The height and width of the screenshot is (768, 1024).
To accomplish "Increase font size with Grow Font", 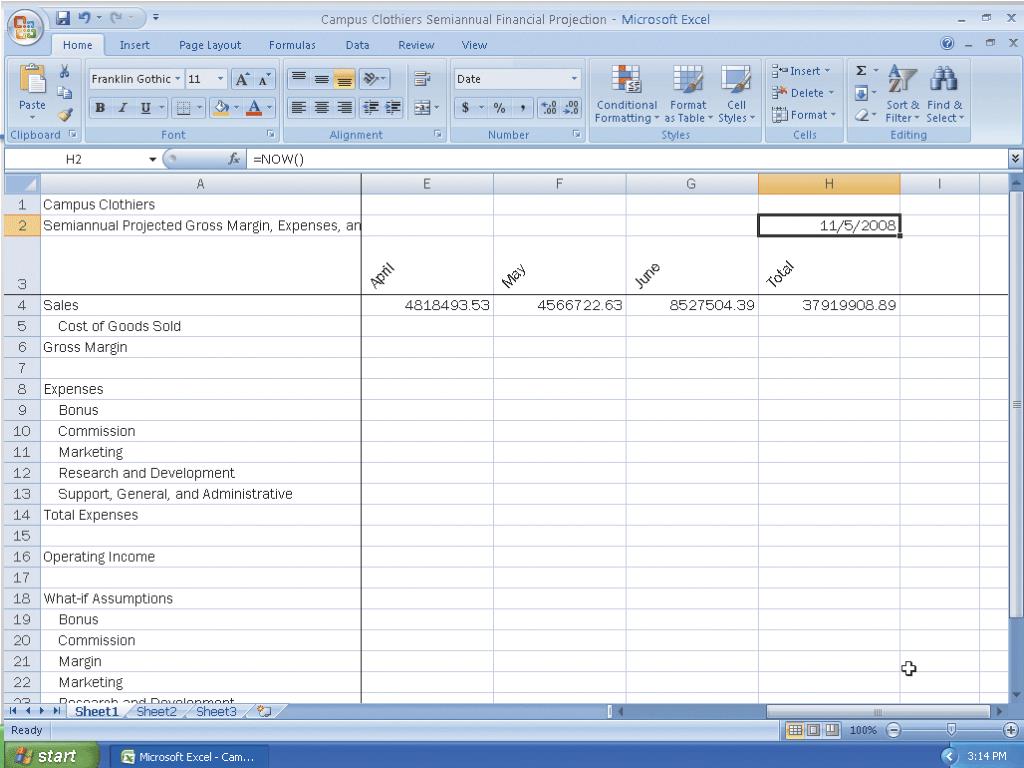I will click(242, 79).
